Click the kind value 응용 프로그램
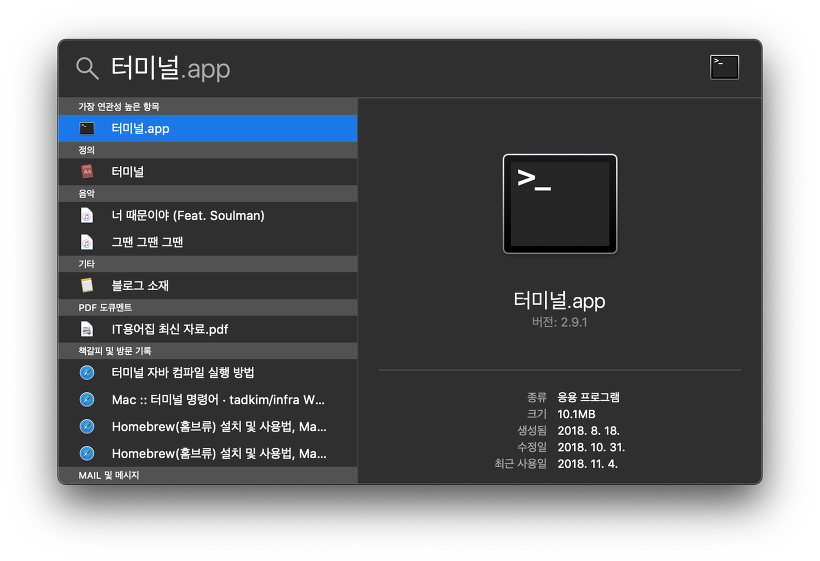Screen dimensions: 820x561 coord(588,397)
